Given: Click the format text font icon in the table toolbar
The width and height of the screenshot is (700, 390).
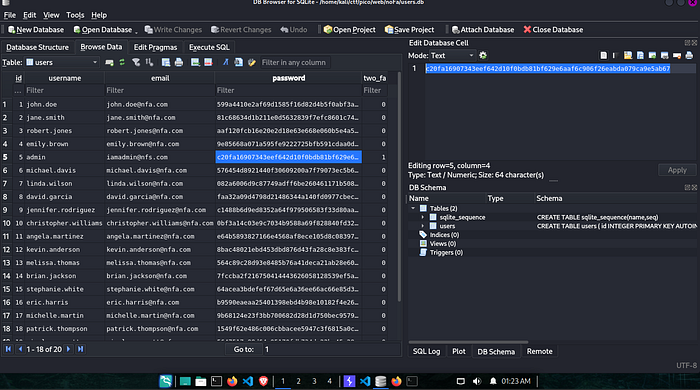Looking at the screenshot, I should 225,62.
